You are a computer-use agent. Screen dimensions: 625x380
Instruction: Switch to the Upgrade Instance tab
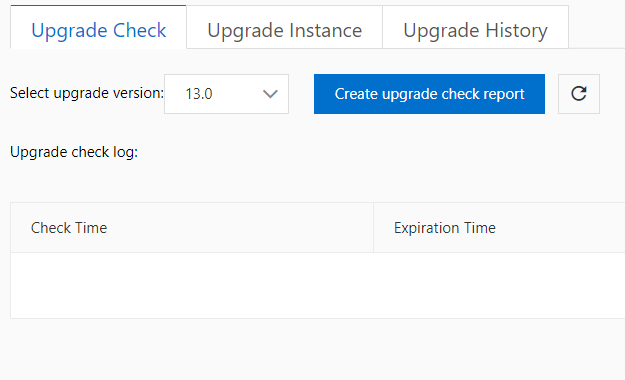[x=284, y=27]
